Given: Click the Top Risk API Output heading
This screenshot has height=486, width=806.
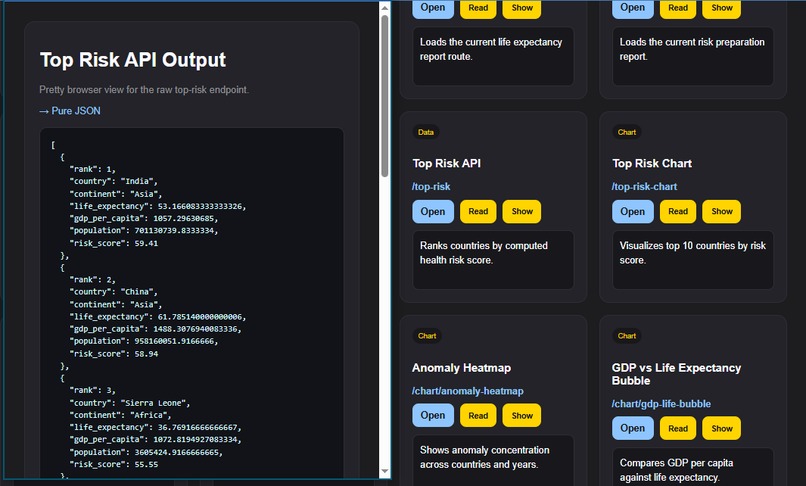Looking at the screenshot, I should (133, 60).
